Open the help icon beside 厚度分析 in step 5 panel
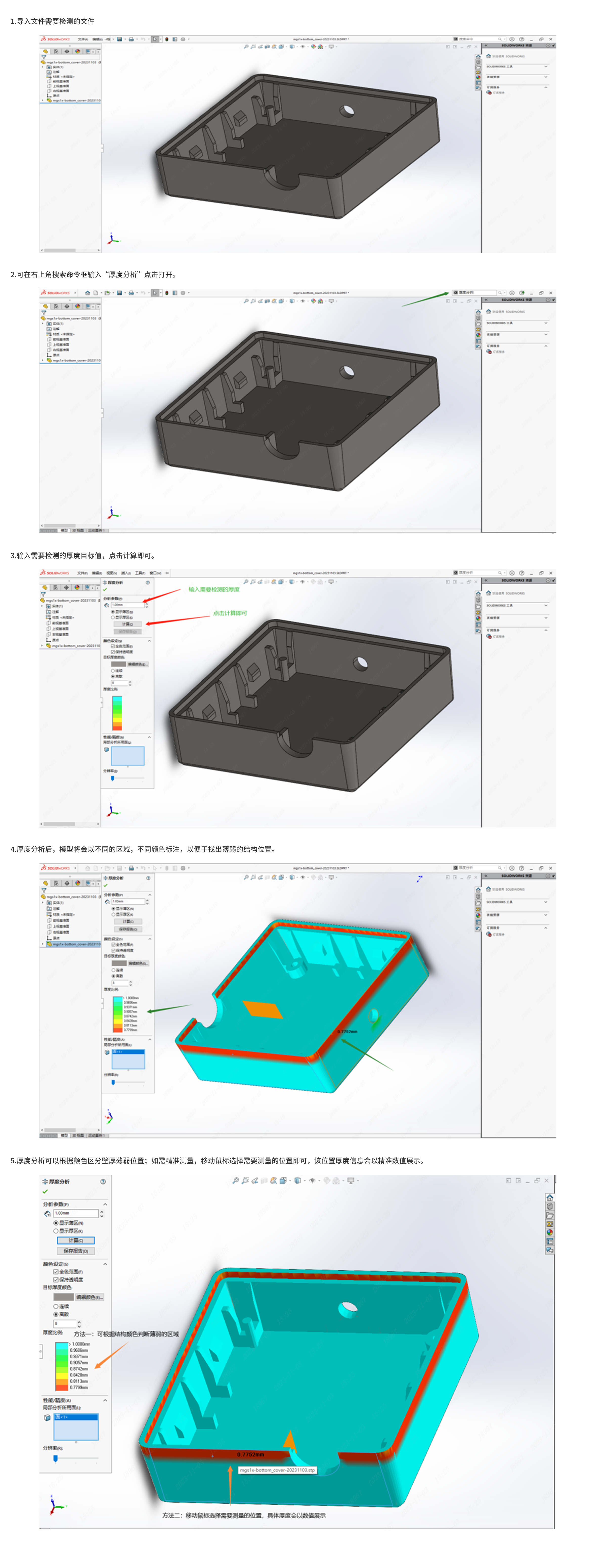The width and height of the screenshot is (607, 1568). [x=103, y=1182]
